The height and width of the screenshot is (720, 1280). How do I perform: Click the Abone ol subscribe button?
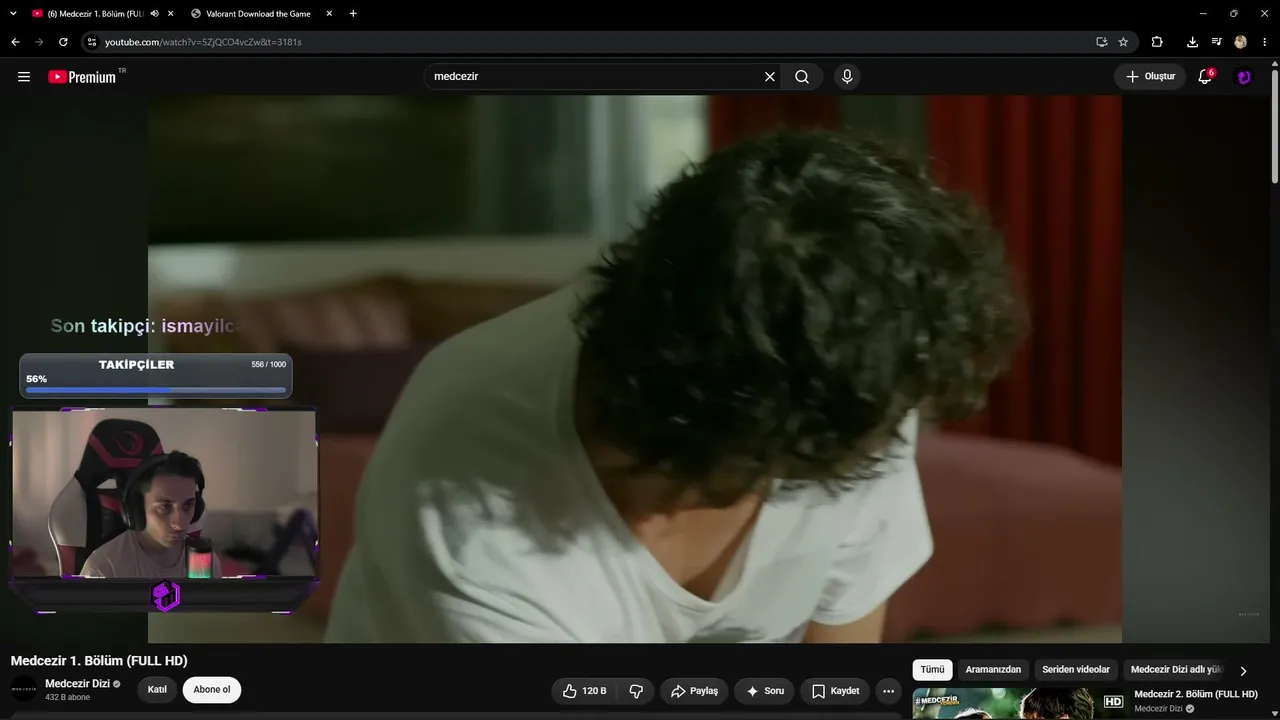point(212,690)
